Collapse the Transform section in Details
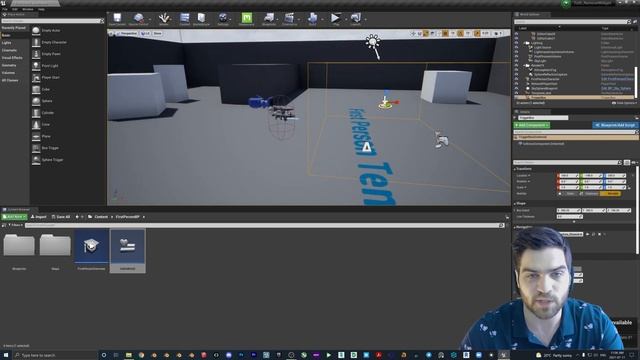The height and width of the screenshot is (360, 640). click(515, 169)
